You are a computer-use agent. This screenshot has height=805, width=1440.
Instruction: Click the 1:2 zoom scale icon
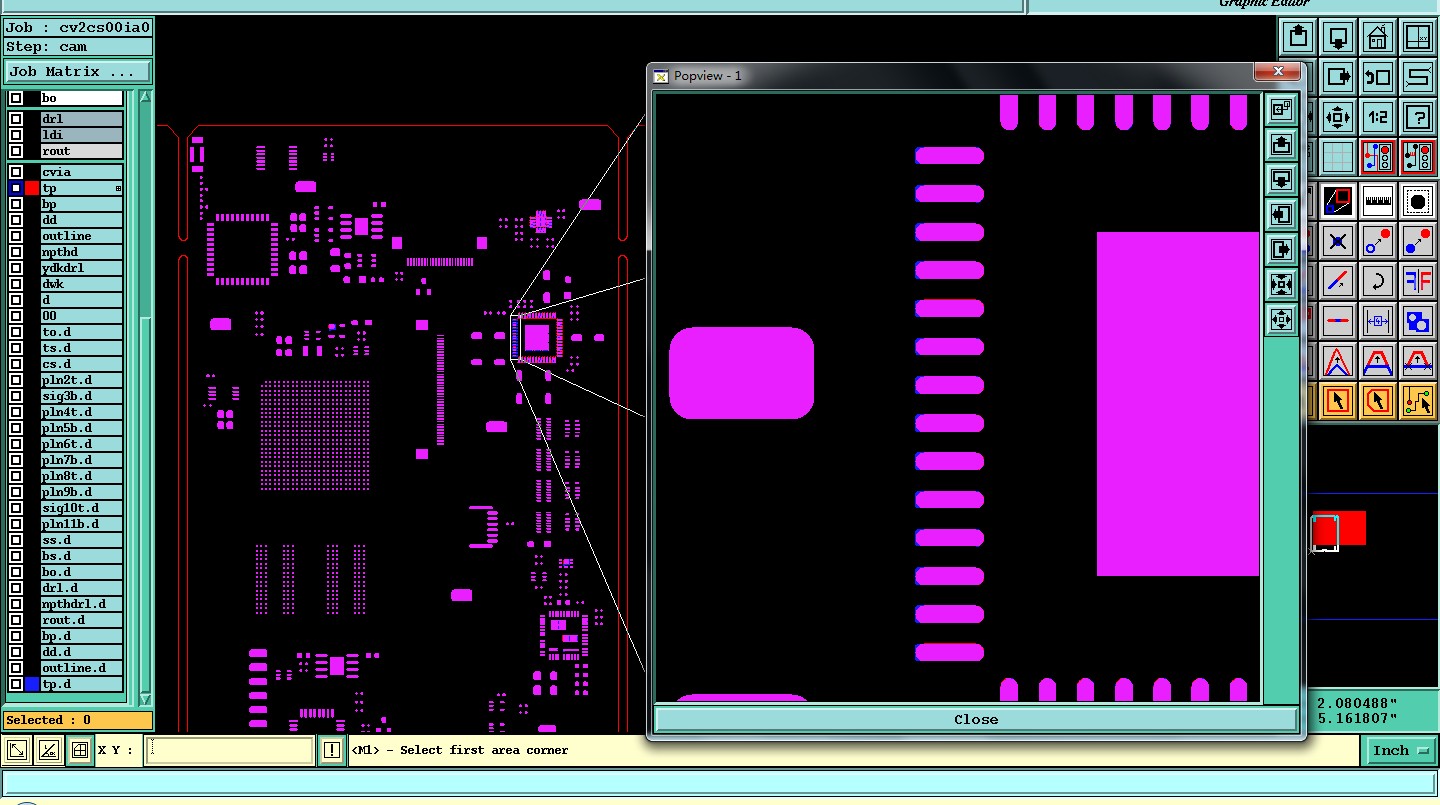point(1377,116)
